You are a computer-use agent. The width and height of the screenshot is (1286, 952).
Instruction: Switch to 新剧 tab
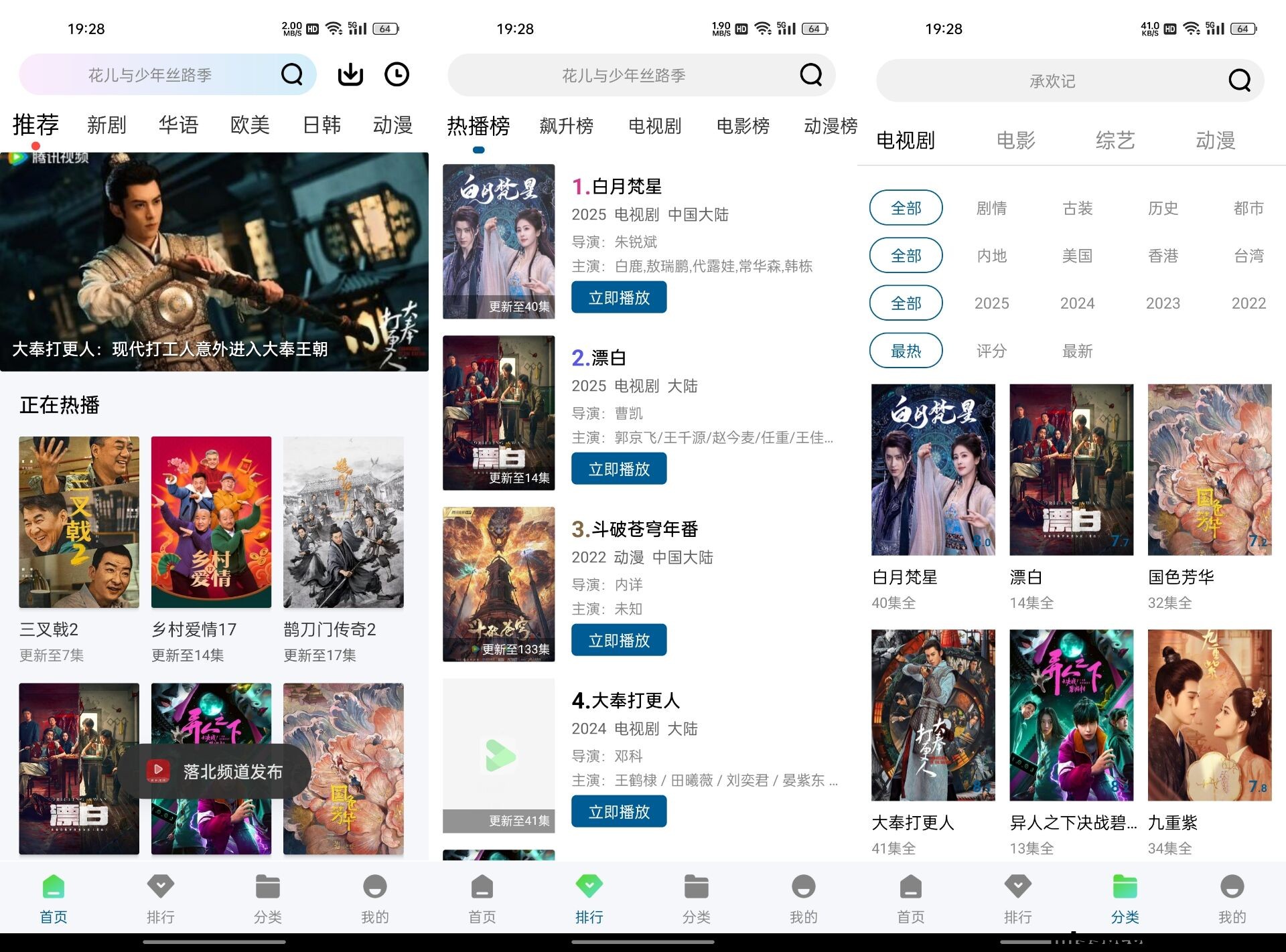[x=106, y=125]
